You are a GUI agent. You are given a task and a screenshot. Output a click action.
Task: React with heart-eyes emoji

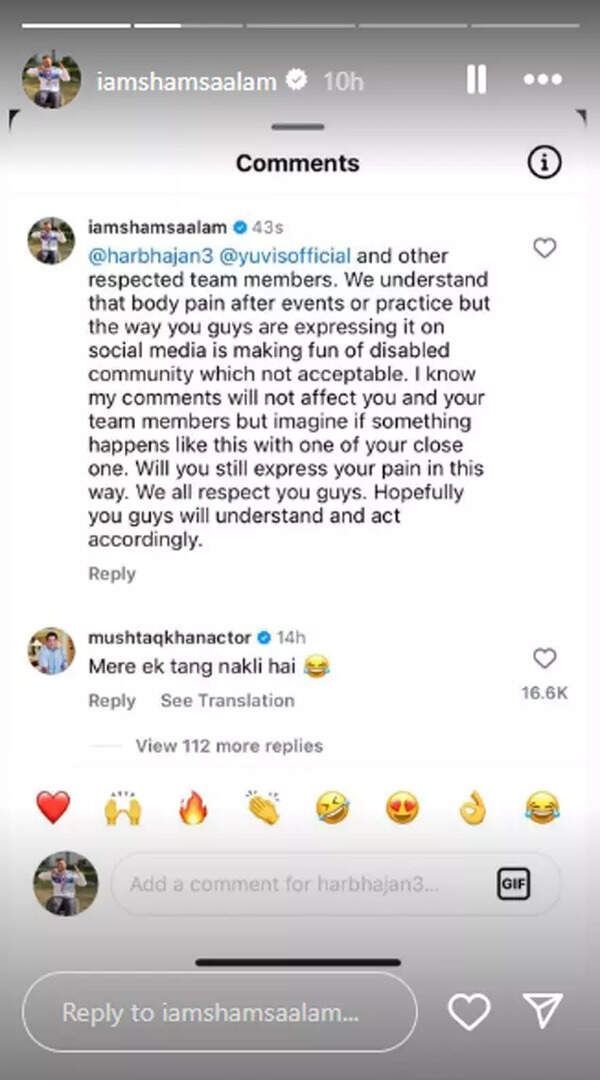point(402,808)
